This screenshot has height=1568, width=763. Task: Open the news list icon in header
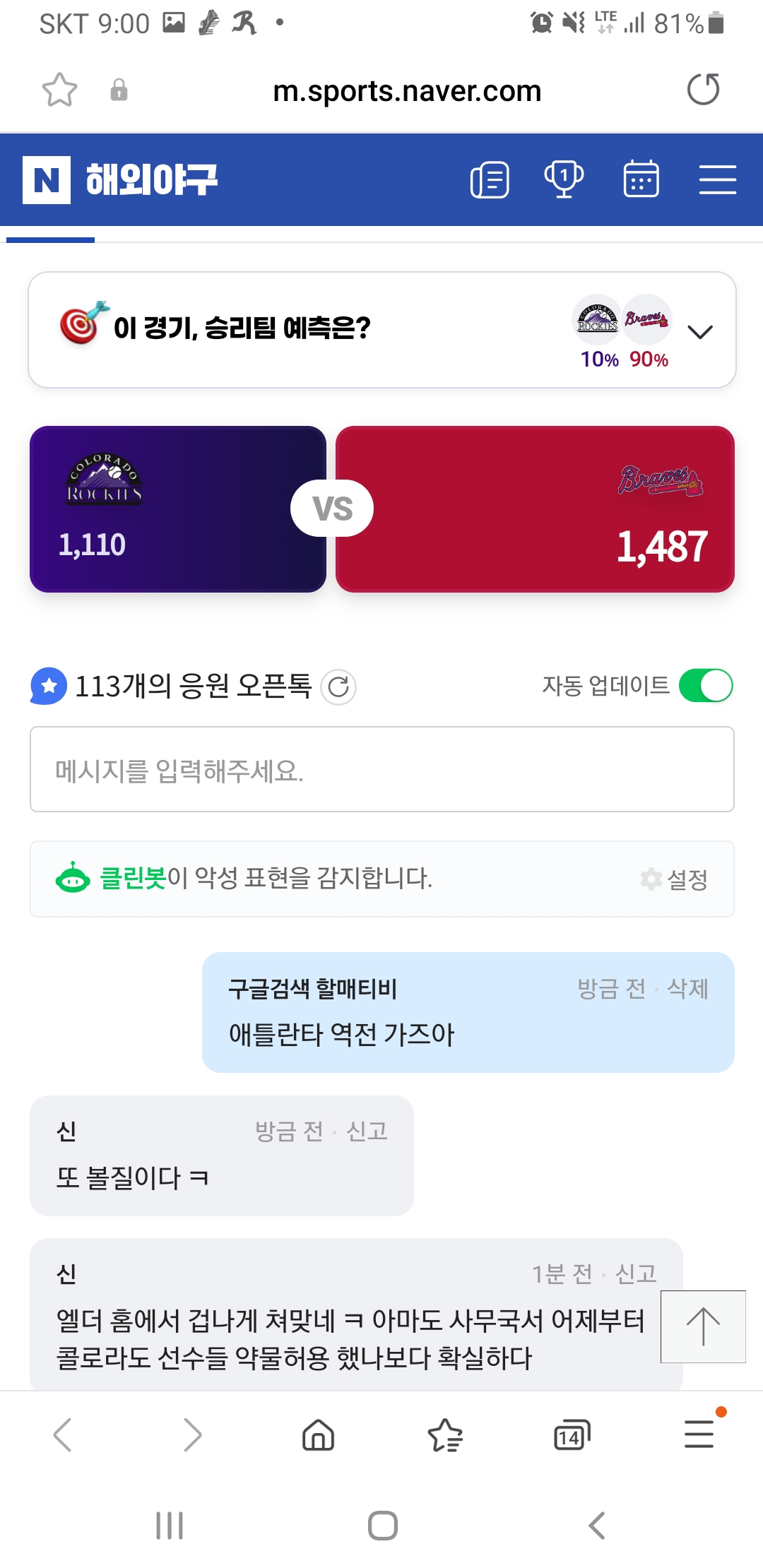point(490,180)
